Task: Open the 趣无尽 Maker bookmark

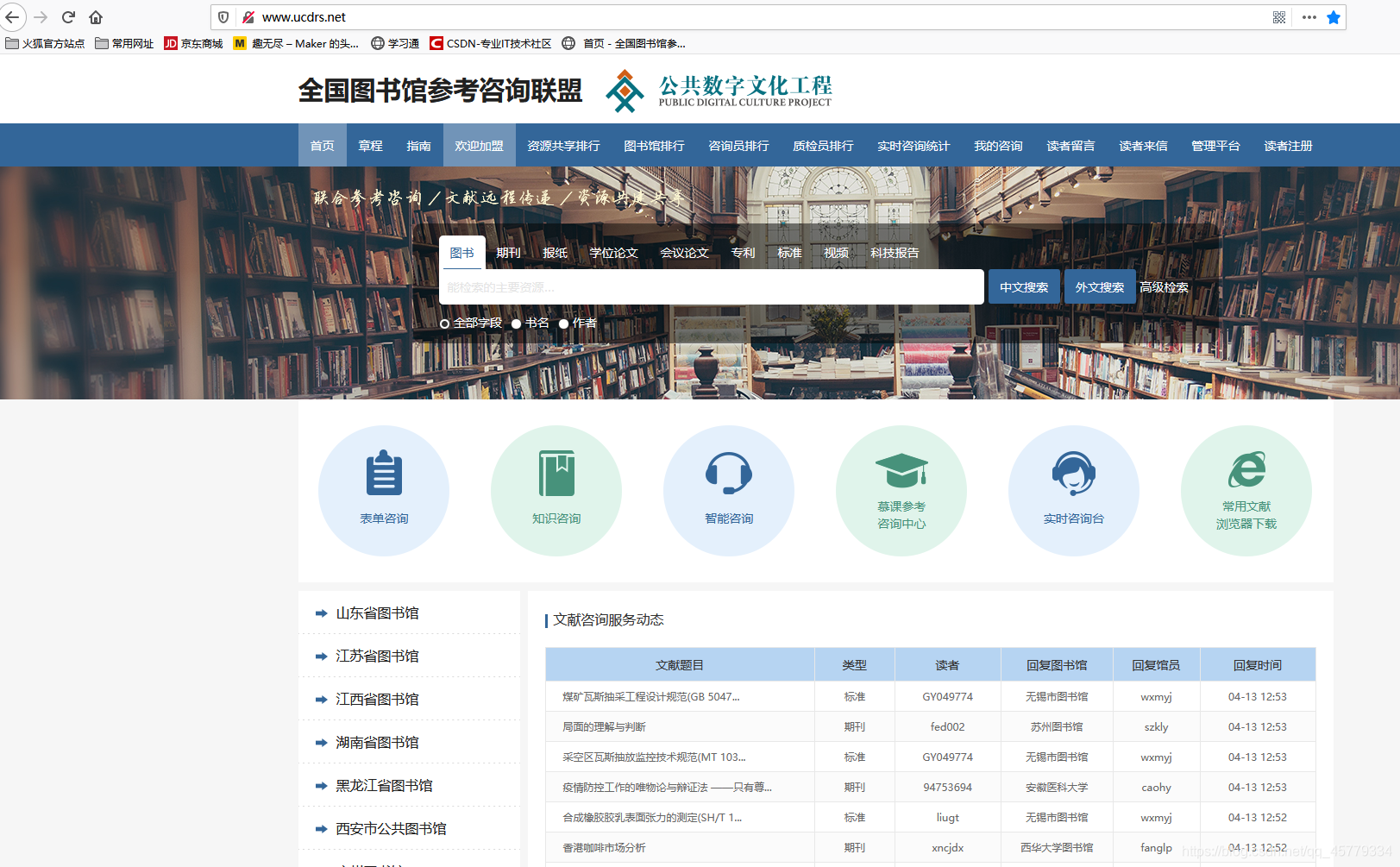Action: (296, 43)
